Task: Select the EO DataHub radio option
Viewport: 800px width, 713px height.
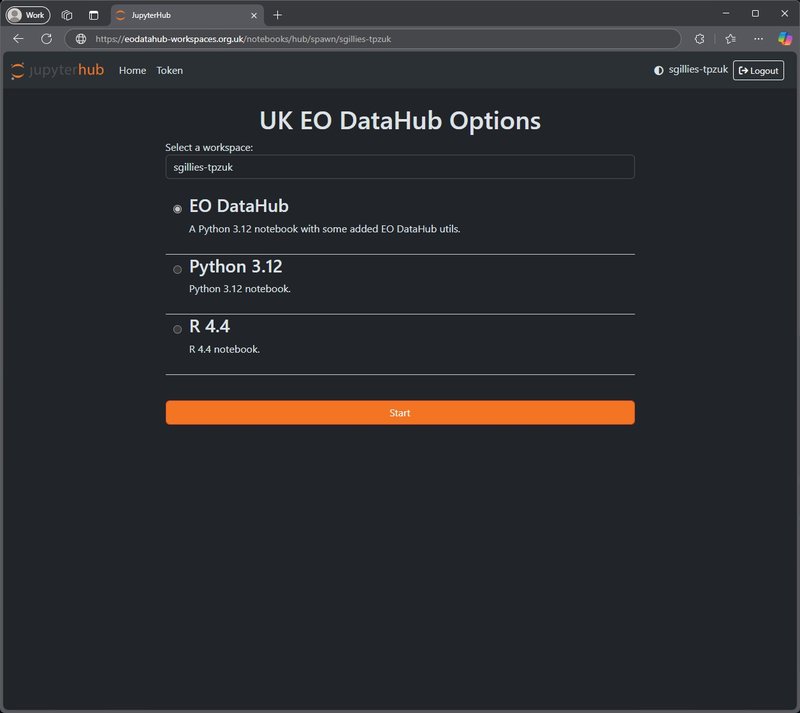Action: point(178,209)
